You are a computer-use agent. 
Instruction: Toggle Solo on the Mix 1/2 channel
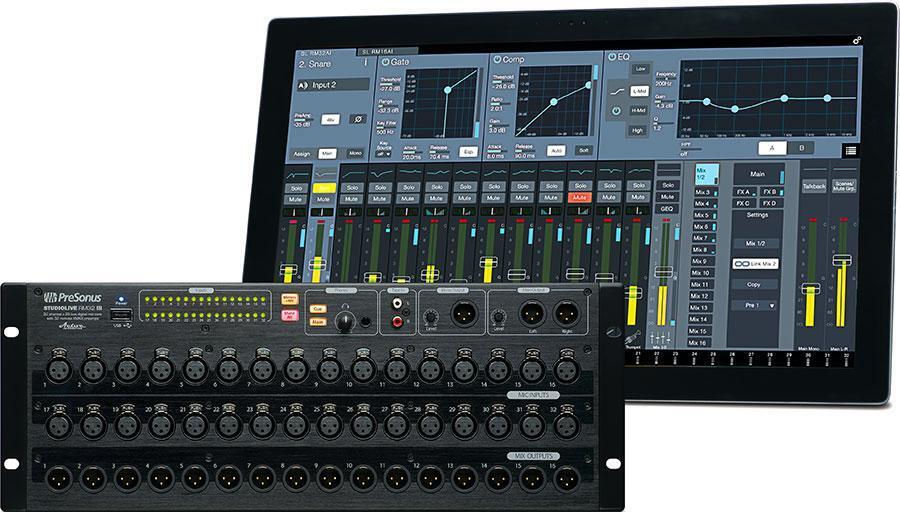tap(668, 185)
